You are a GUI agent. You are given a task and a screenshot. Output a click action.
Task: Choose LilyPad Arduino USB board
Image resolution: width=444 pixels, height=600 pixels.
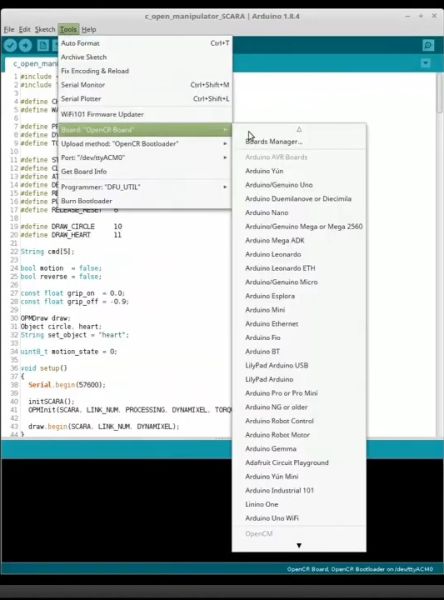point(299,365)
